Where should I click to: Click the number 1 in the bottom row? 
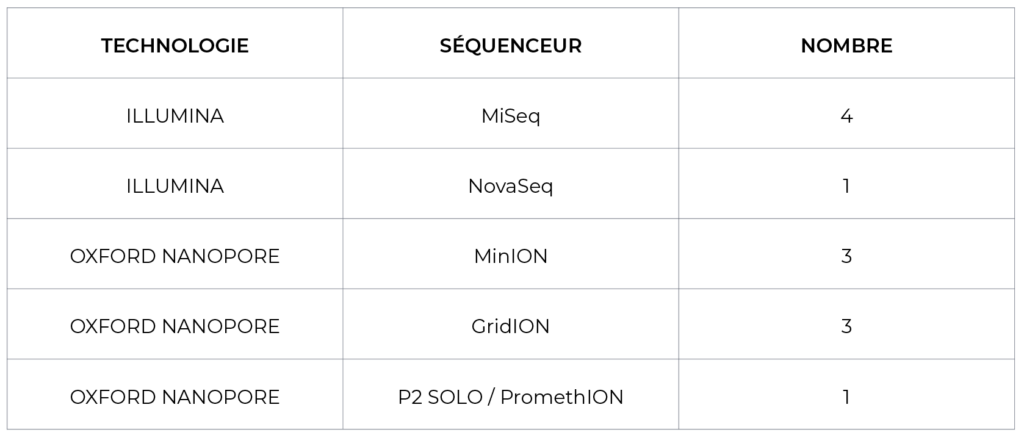coord(846,397)
